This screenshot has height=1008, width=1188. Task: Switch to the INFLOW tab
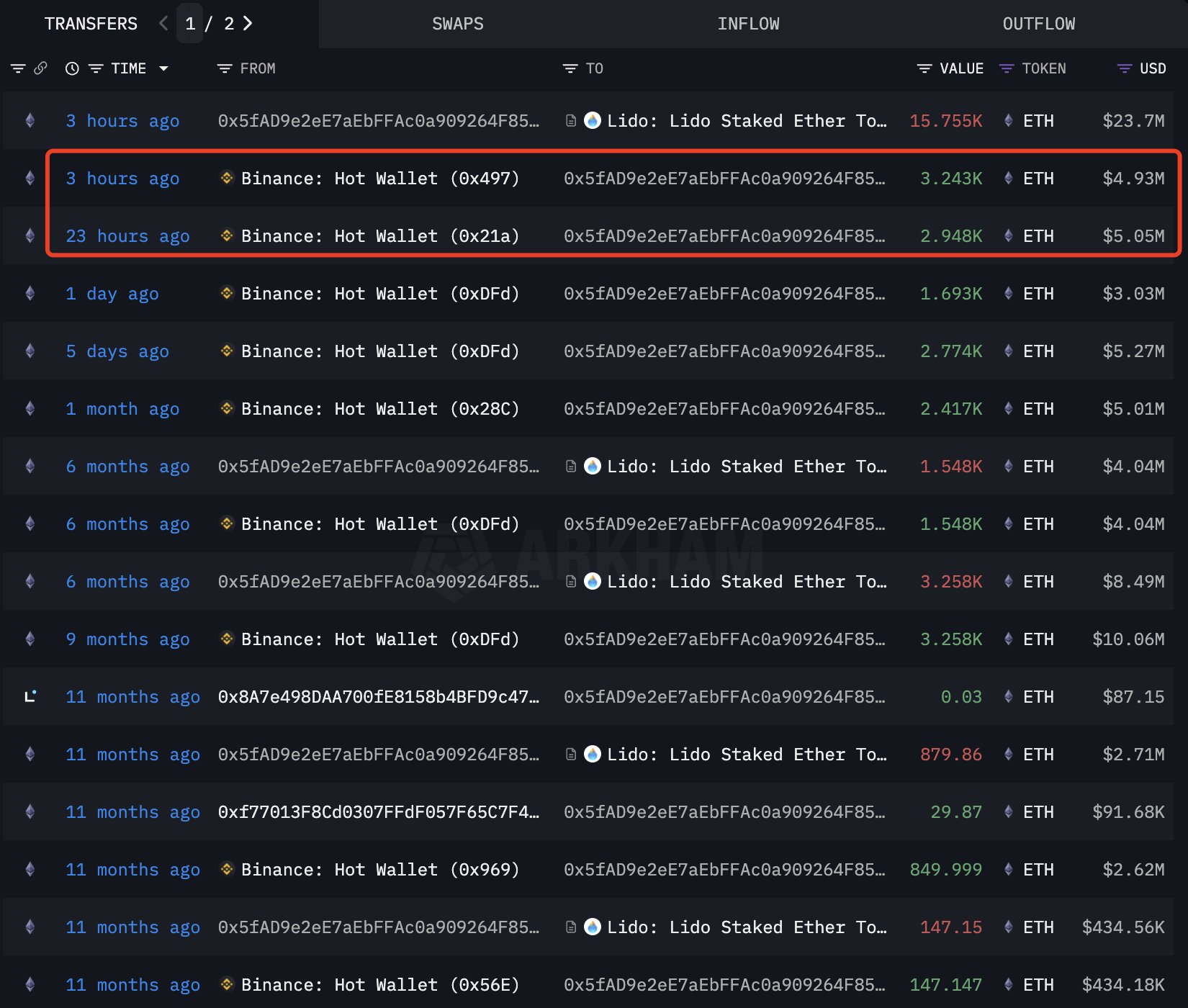coord(748,24)
